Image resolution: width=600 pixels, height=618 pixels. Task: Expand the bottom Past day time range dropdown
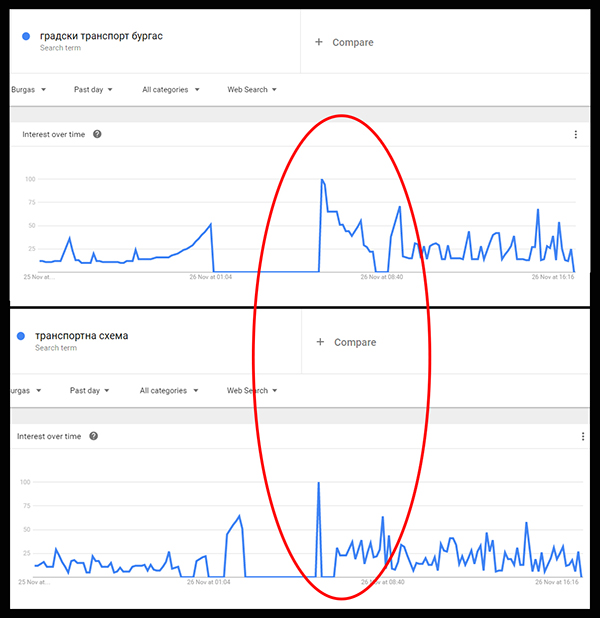89,390
